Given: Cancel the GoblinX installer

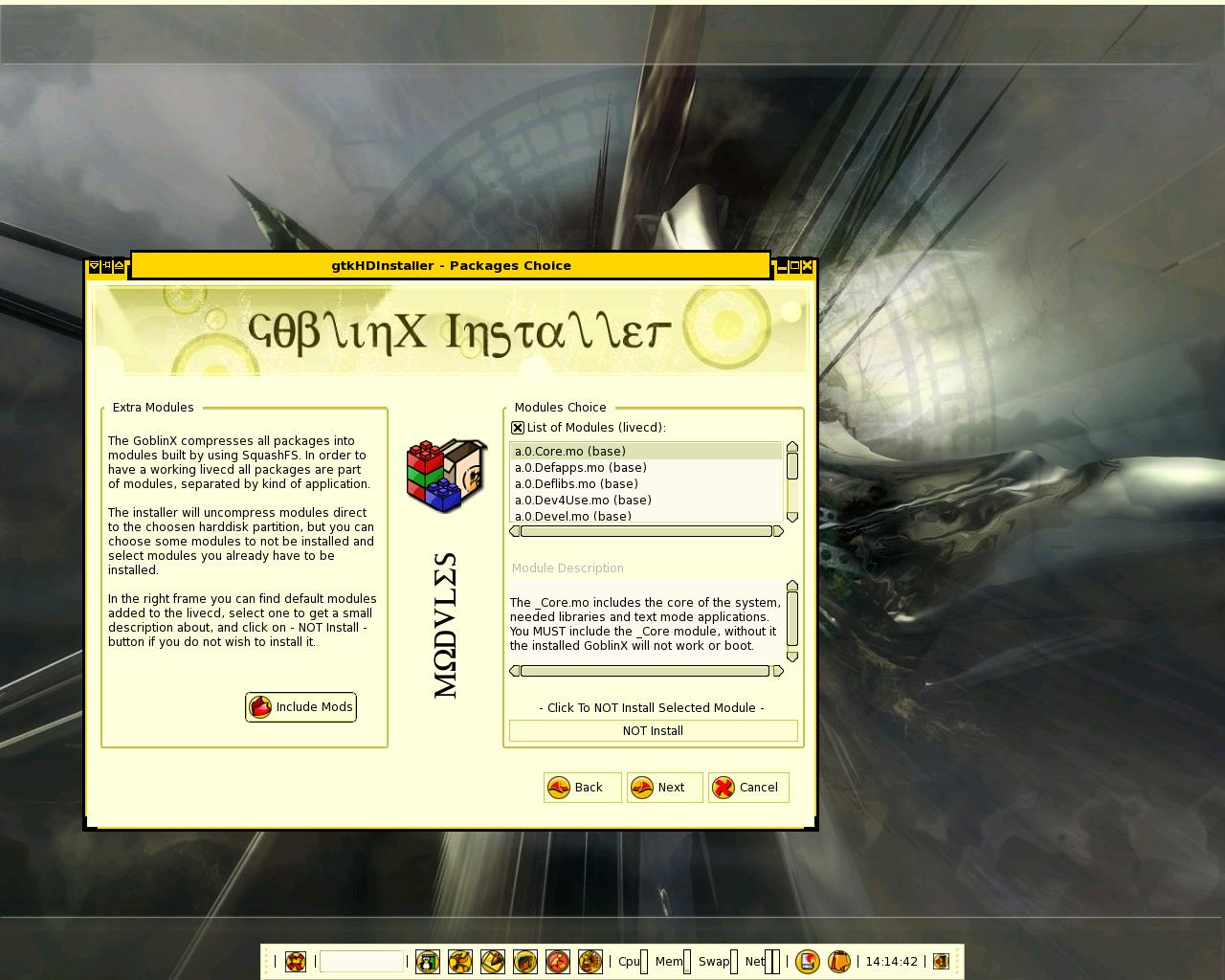Looking at the screenshot, I should click(x=748, y=788).
